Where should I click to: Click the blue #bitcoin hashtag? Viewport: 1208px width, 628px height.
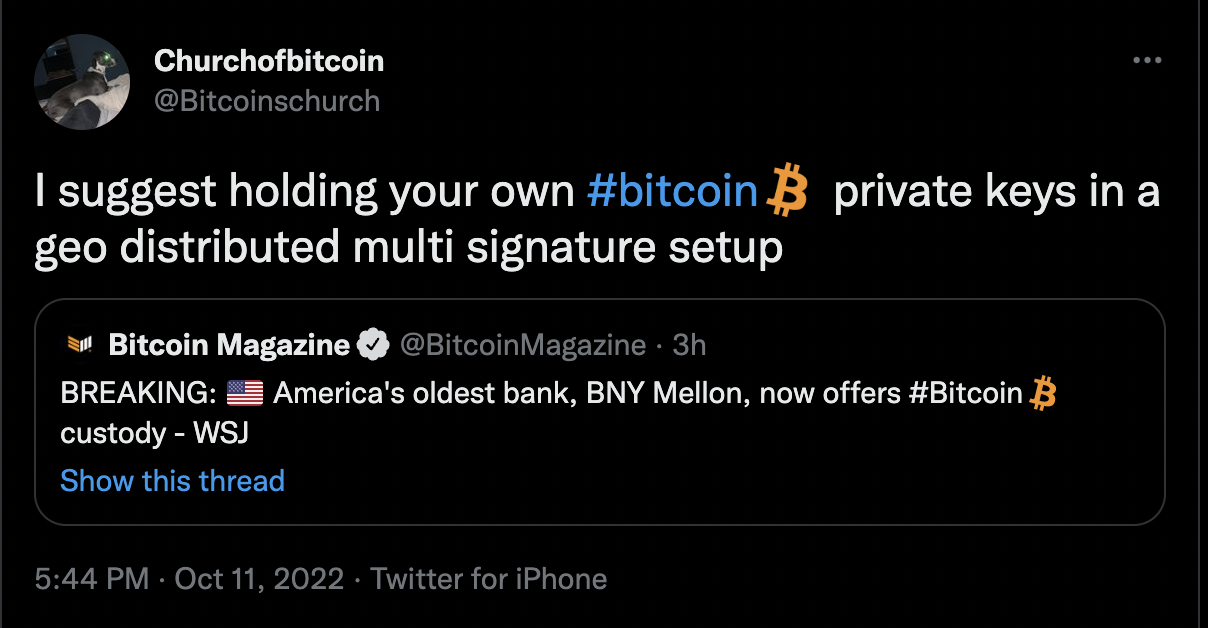(x=672, y=192)
